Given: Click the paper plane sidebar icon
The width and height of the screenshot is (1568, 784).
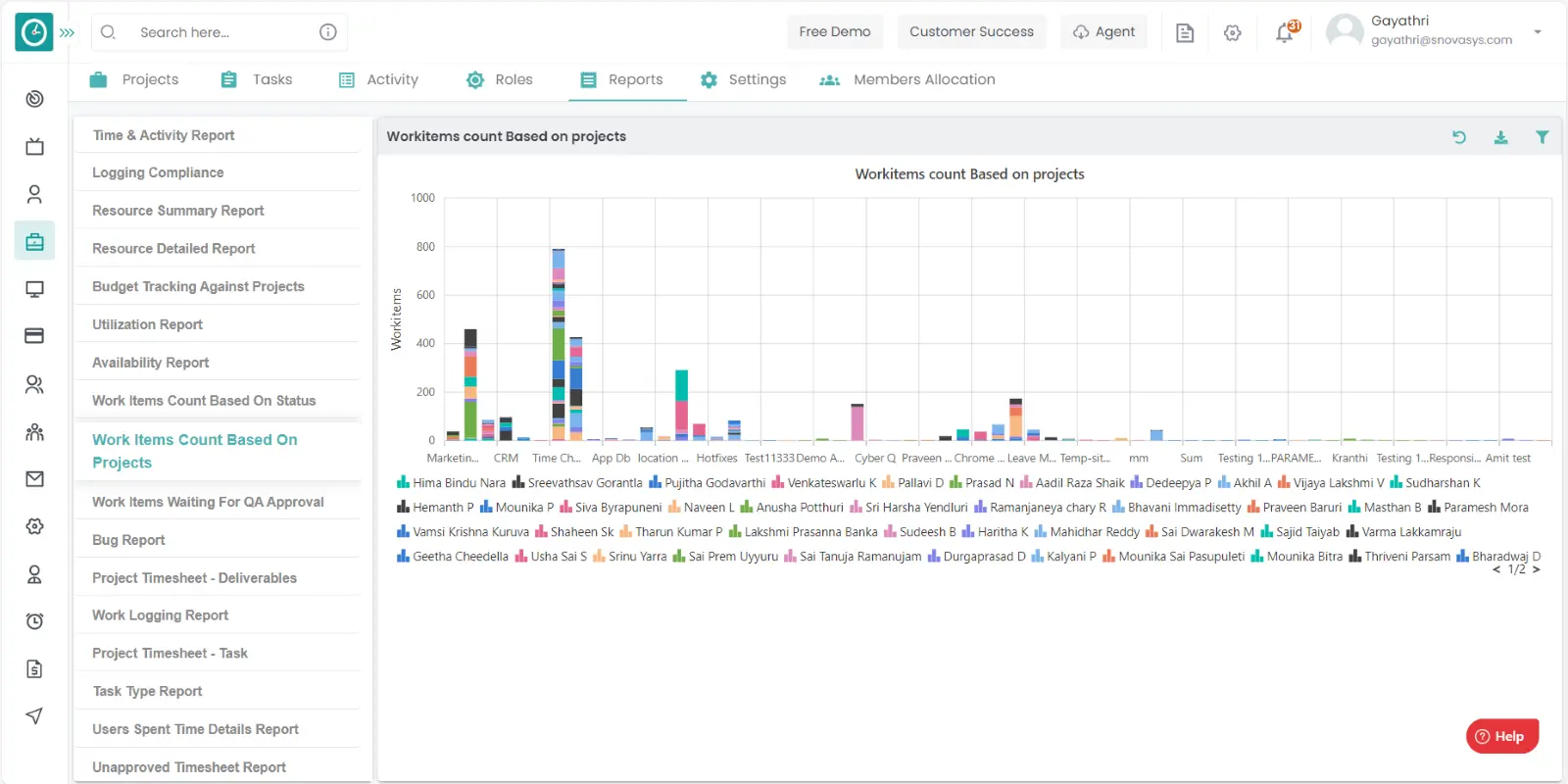Looking at the screenshot, I should click(x=34, y=716).
